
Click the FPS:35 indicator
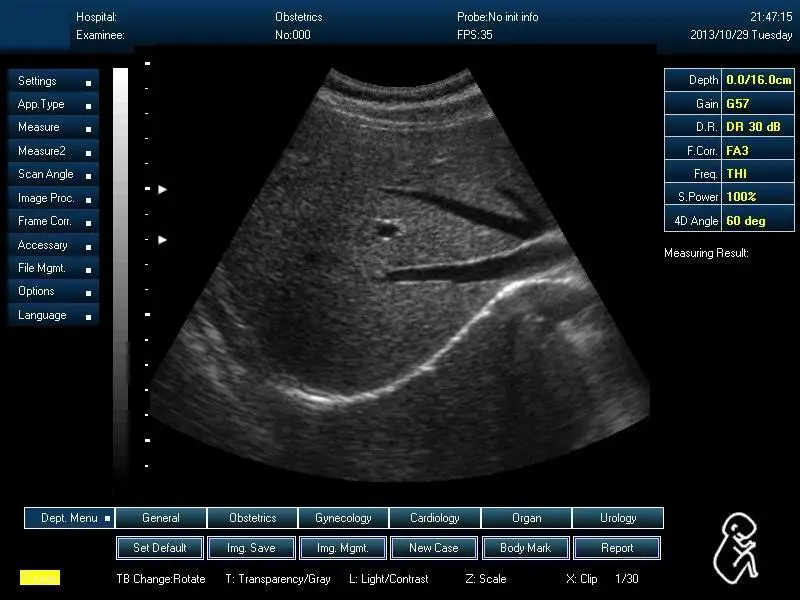(474, 35)
